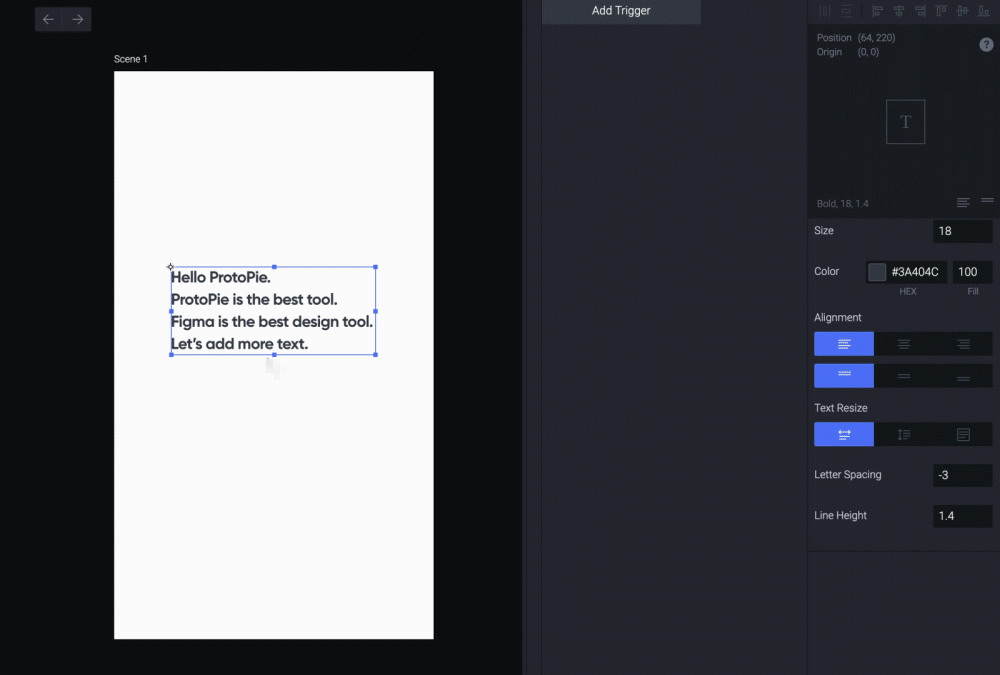Distribute layers horizontally icon
This screenshot has height=675, width=1000.
tap(825, 11)
